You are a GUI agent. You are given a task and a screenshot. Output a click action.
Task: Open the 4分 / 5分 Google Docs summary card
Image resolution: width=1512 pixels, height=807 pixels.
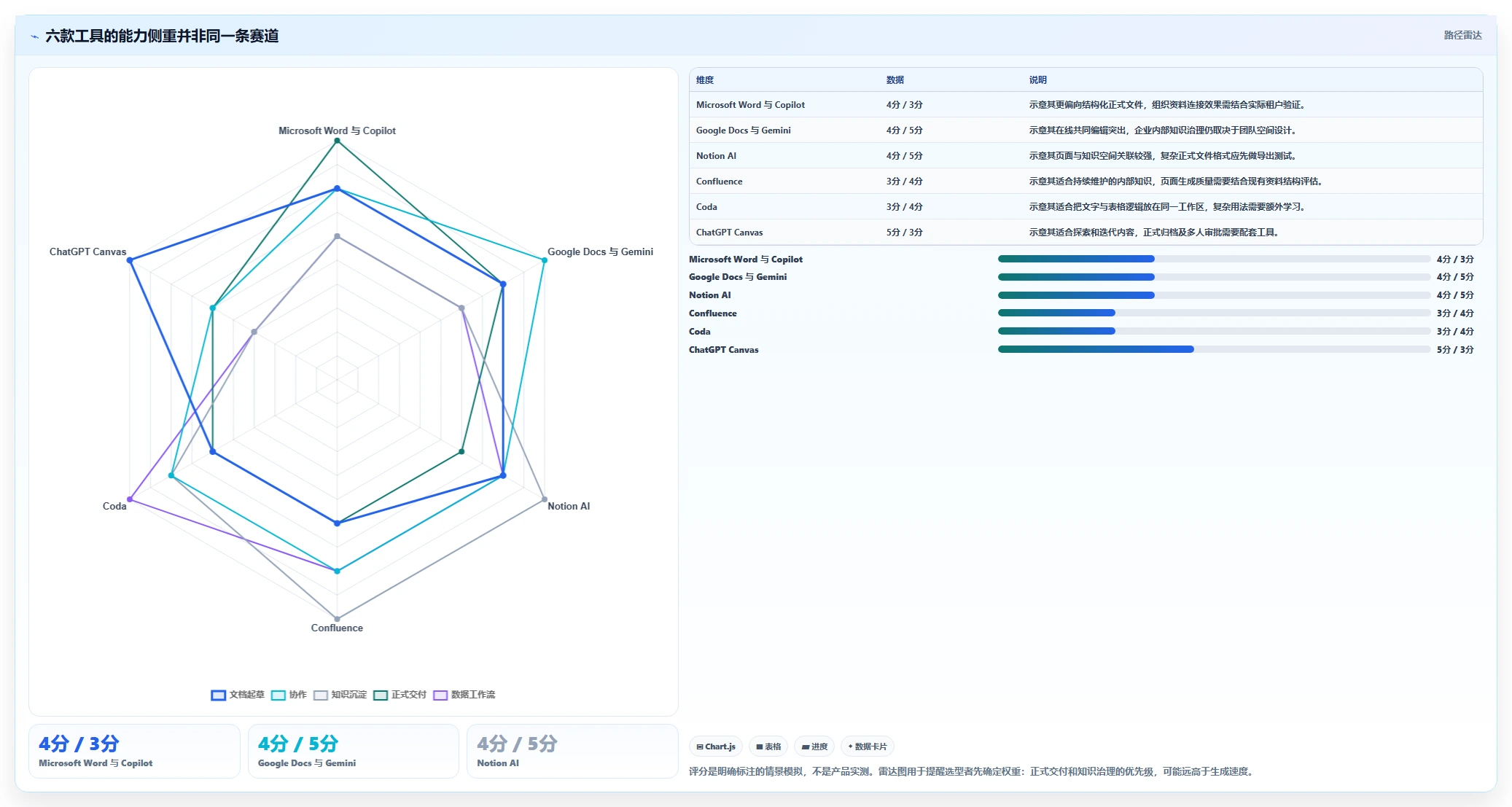coord(354,751)
